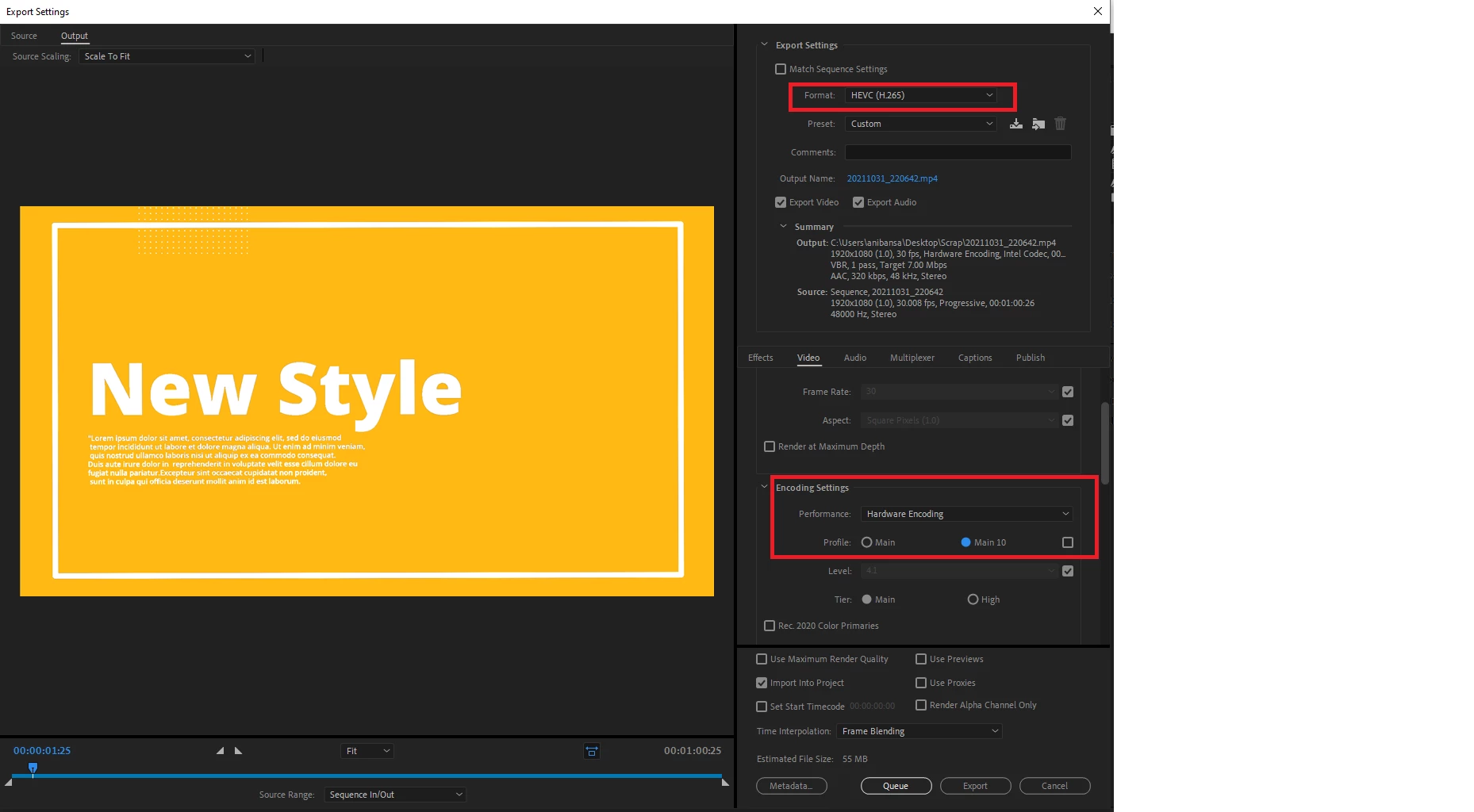Click the blue preview timeline bar
The width and height of the screenshot is (1474, 812).
[x=367, y=776]
